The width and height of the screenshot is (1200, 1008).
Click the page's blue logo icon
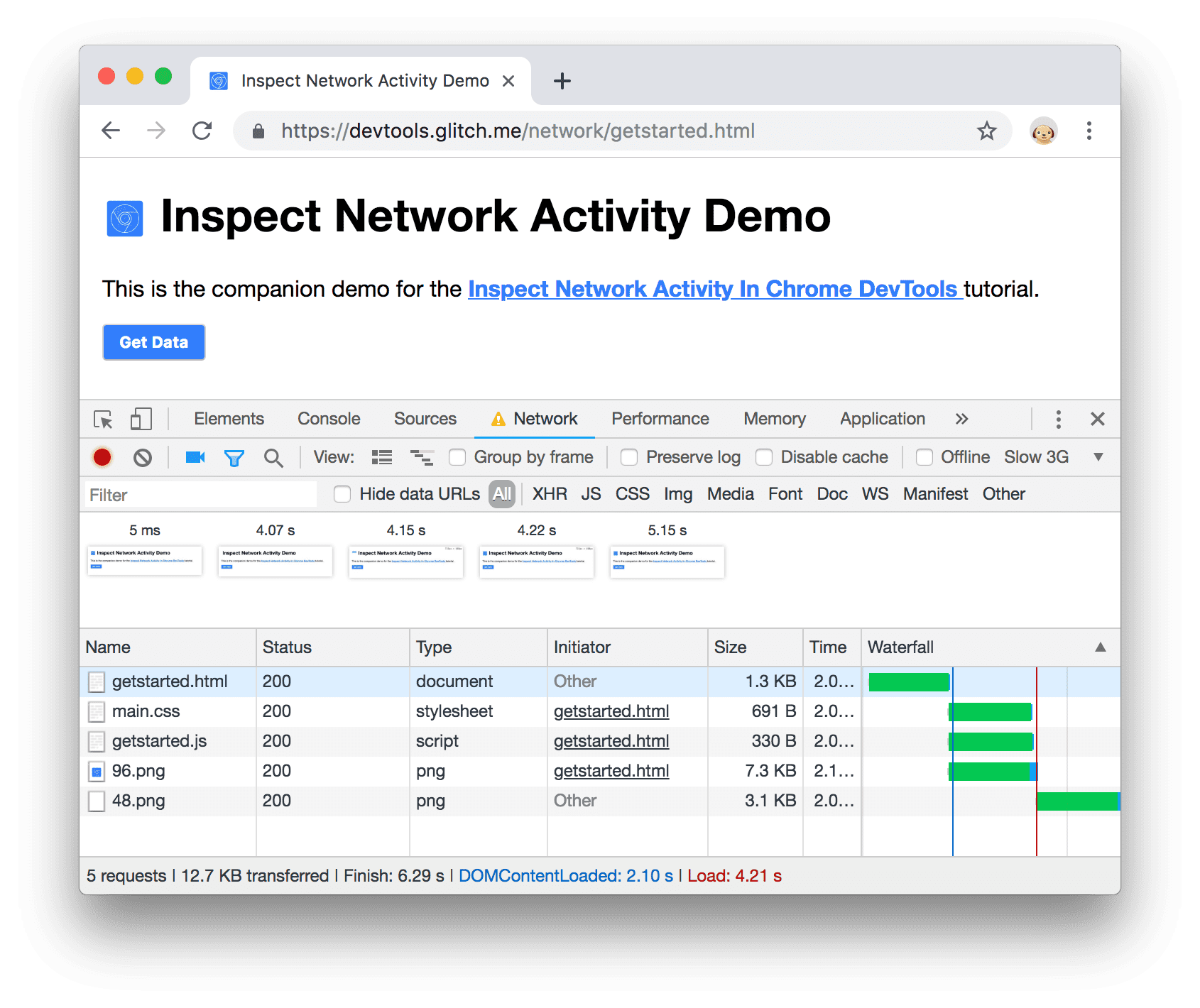(125, 218)
